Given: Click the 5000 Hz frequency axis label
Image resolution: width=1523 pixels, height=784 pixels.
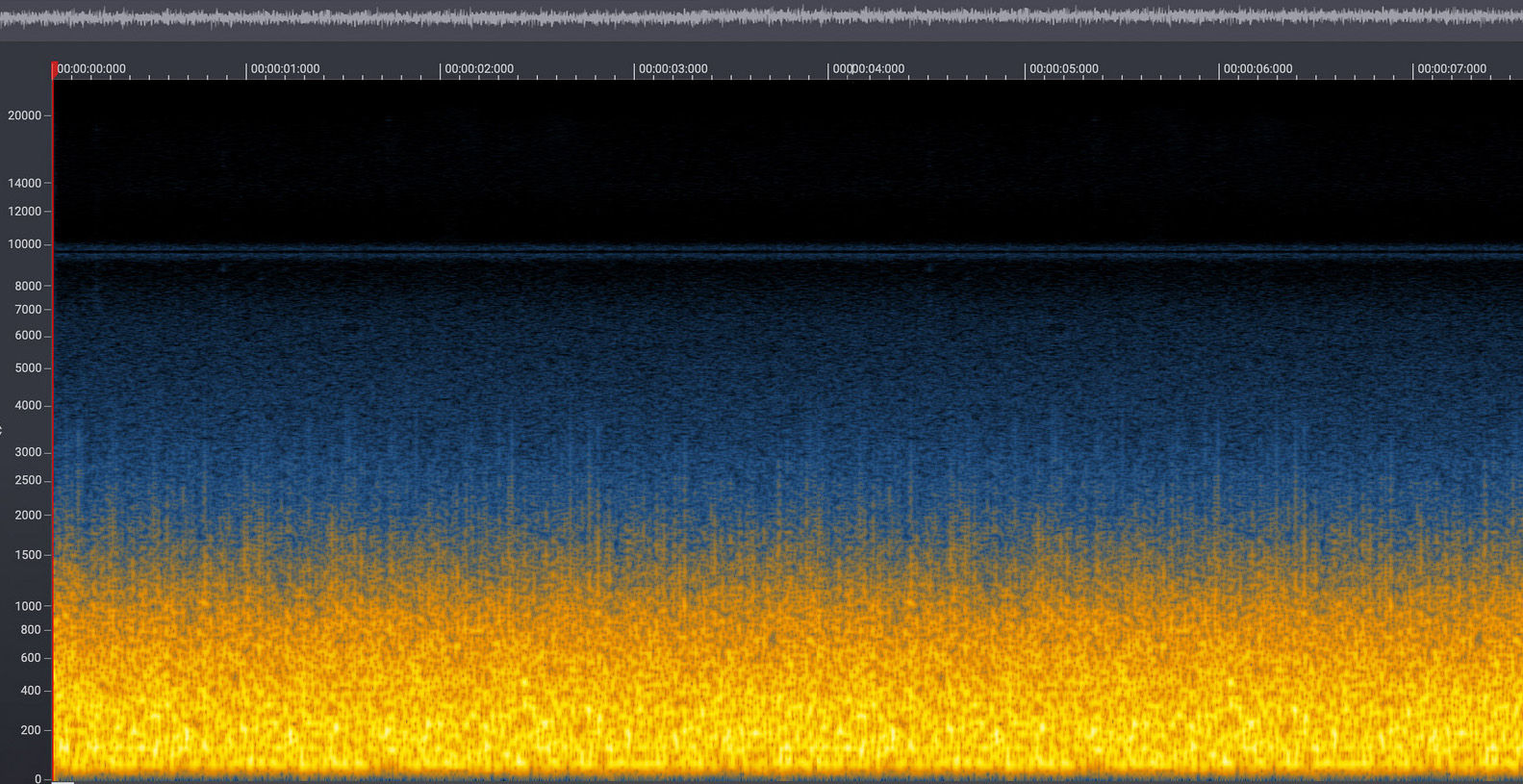Looking at the screenshot, I should point(28,367).
